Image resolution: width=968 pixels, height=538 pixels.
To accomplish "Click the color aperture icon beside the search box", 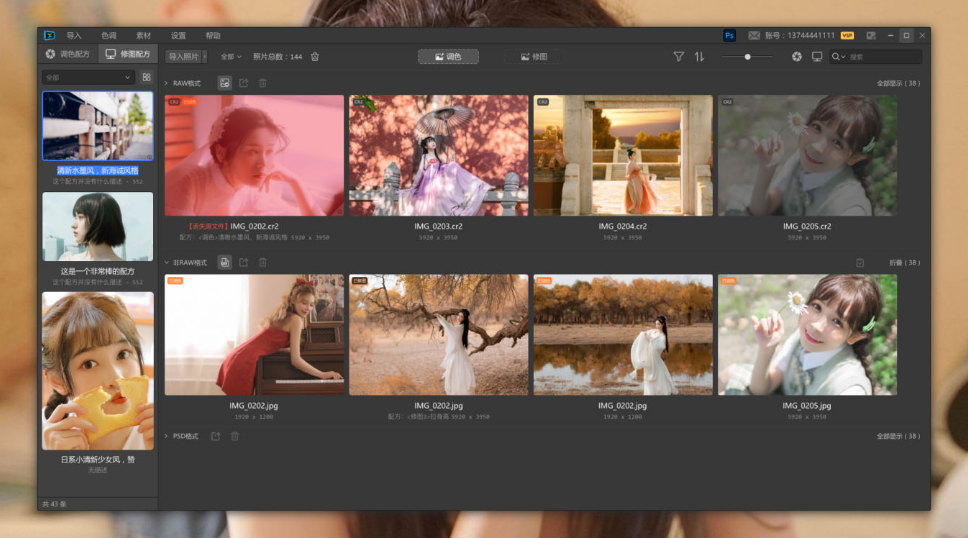I will (797, 57).
